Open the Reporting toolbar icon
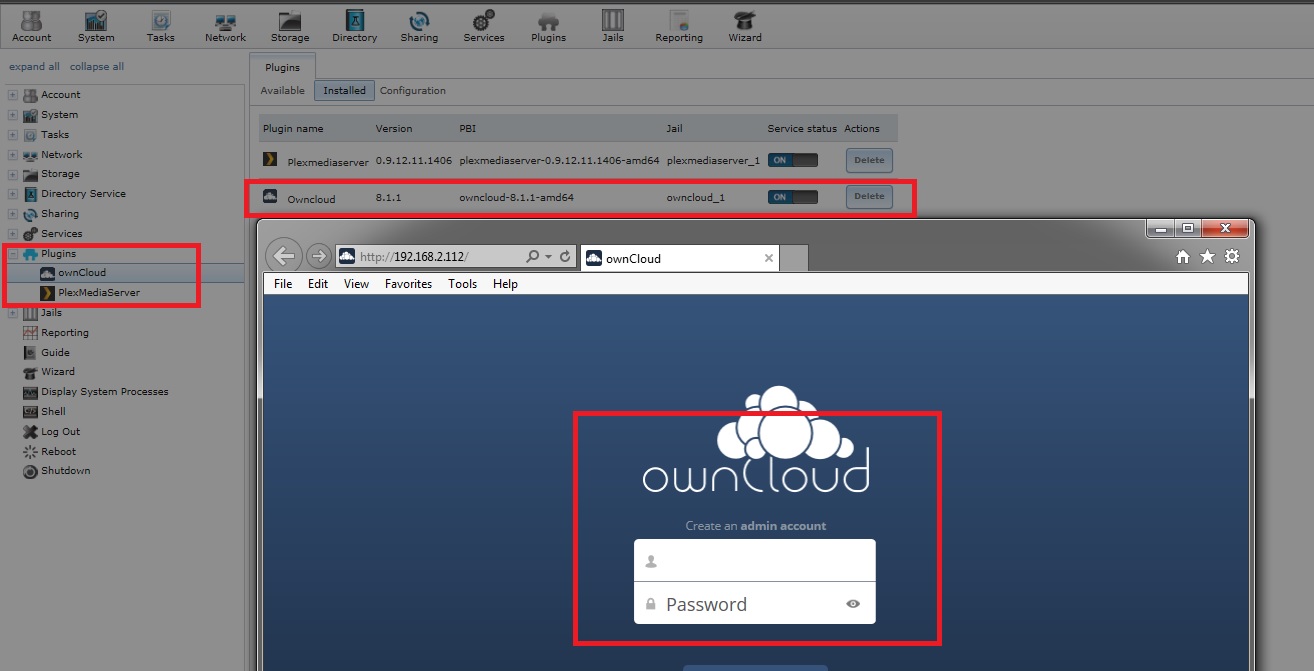 [679, 26]
